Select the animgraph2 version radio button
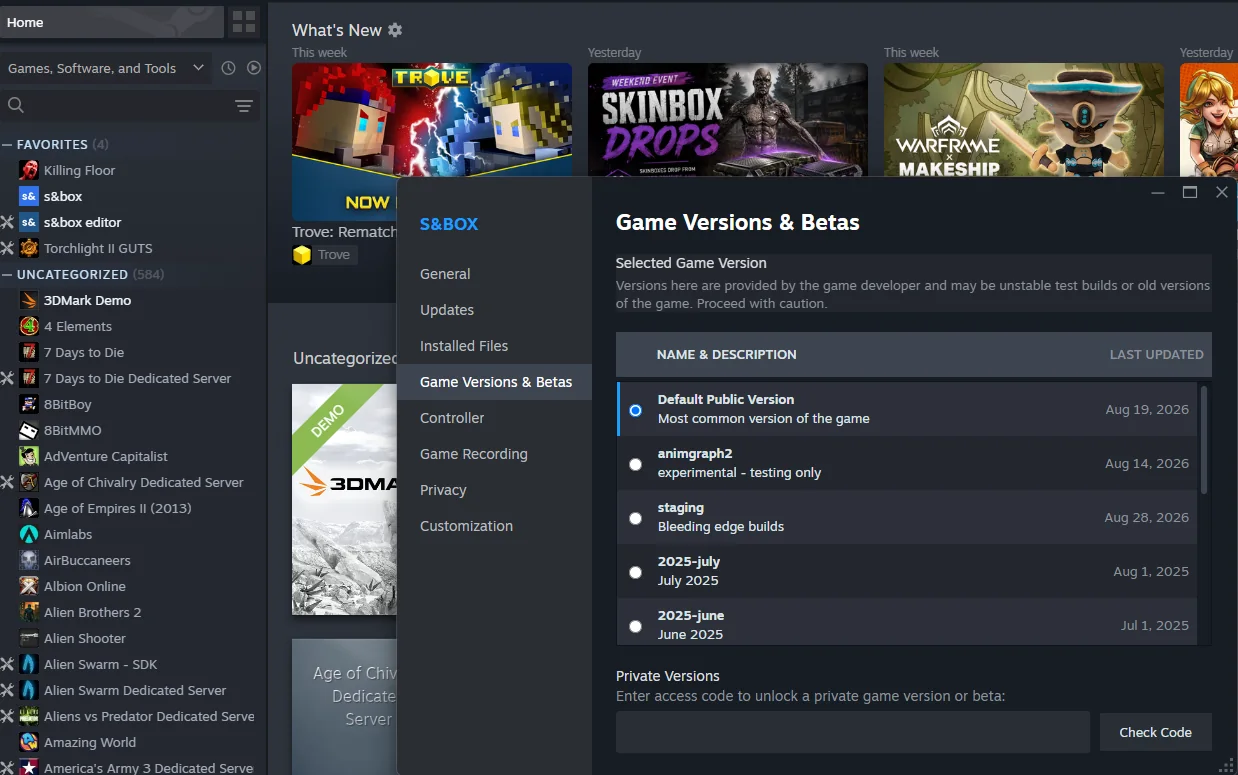Viewport: 1238px width, 775px height. pos(635,464)
